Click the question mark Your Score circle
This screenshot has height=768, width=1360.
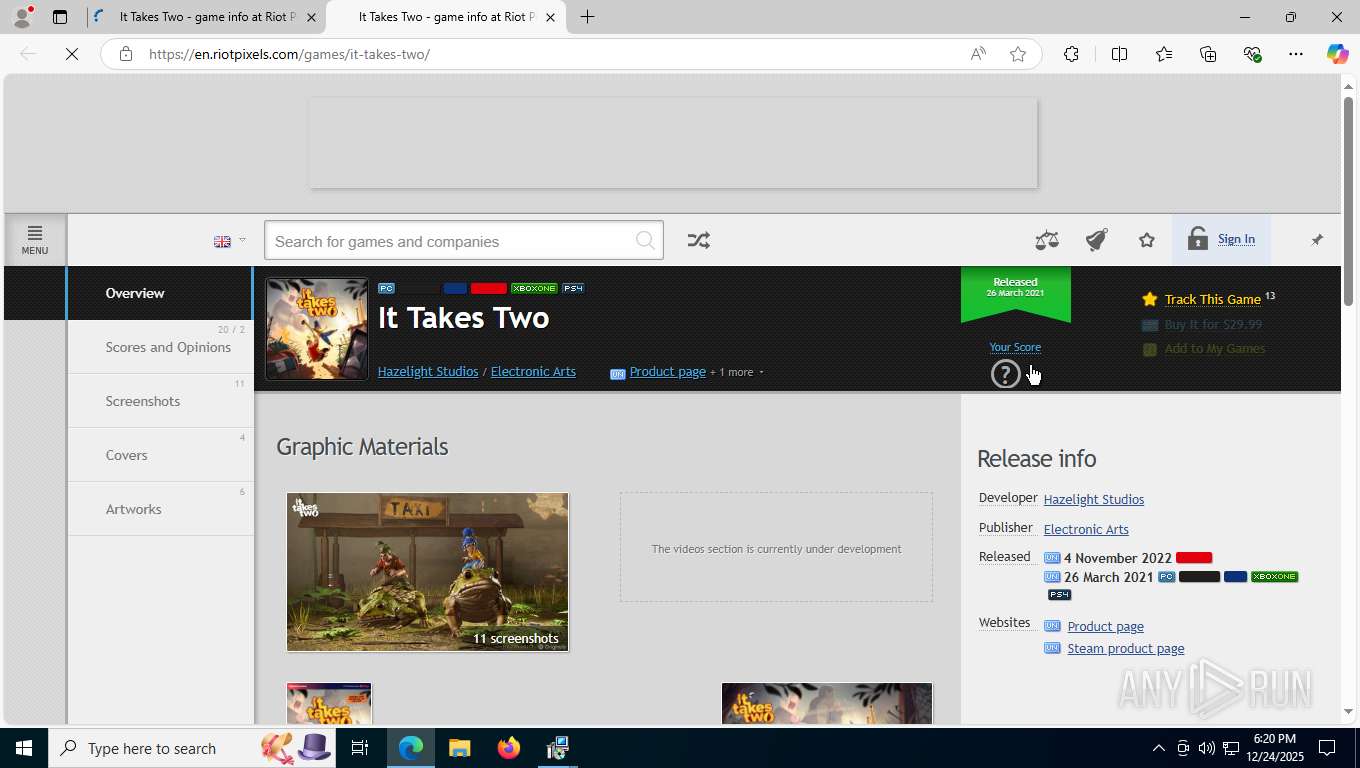[x=1005, y=374]
